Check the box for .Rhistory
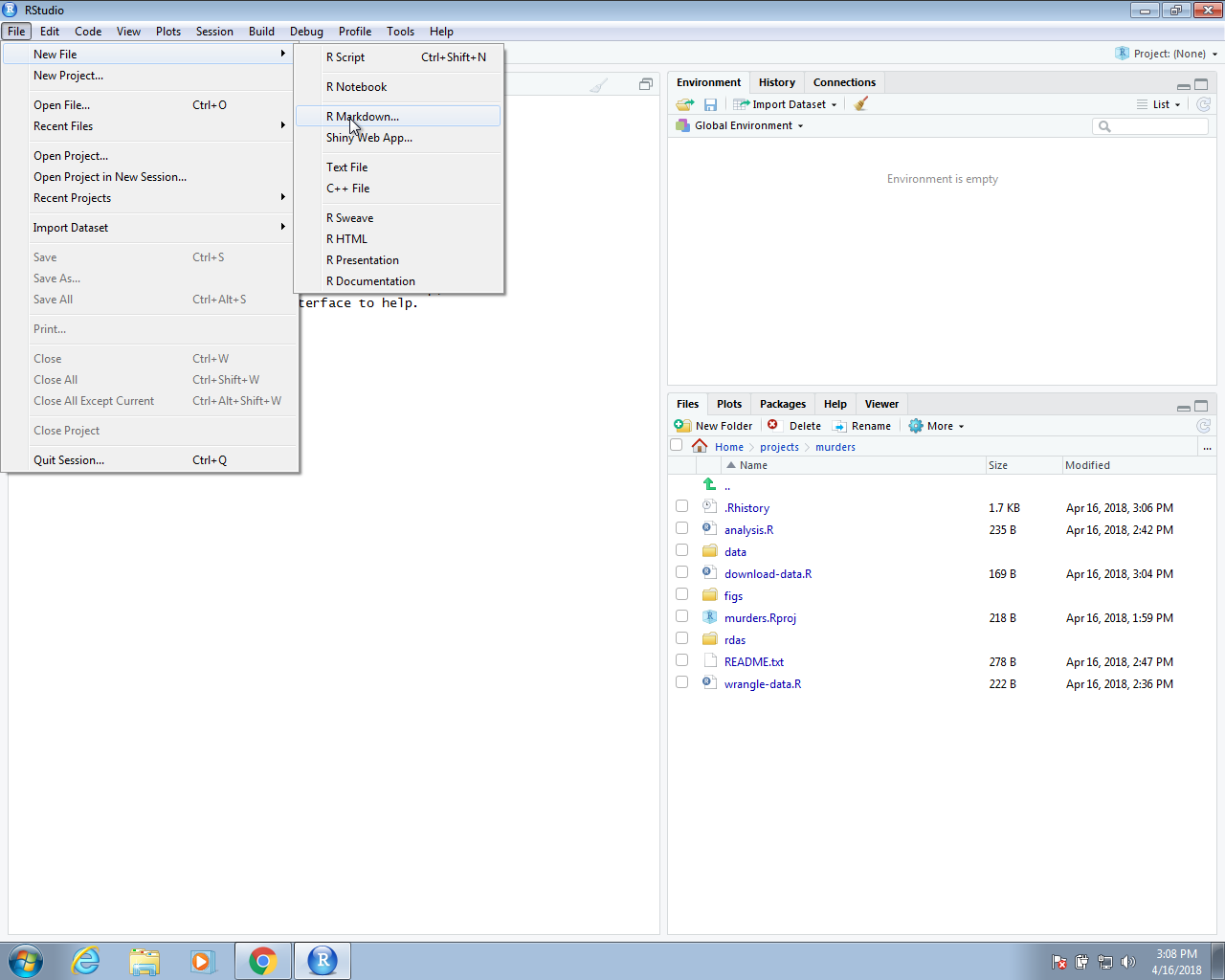1225x980 pixels. point(681,506)
